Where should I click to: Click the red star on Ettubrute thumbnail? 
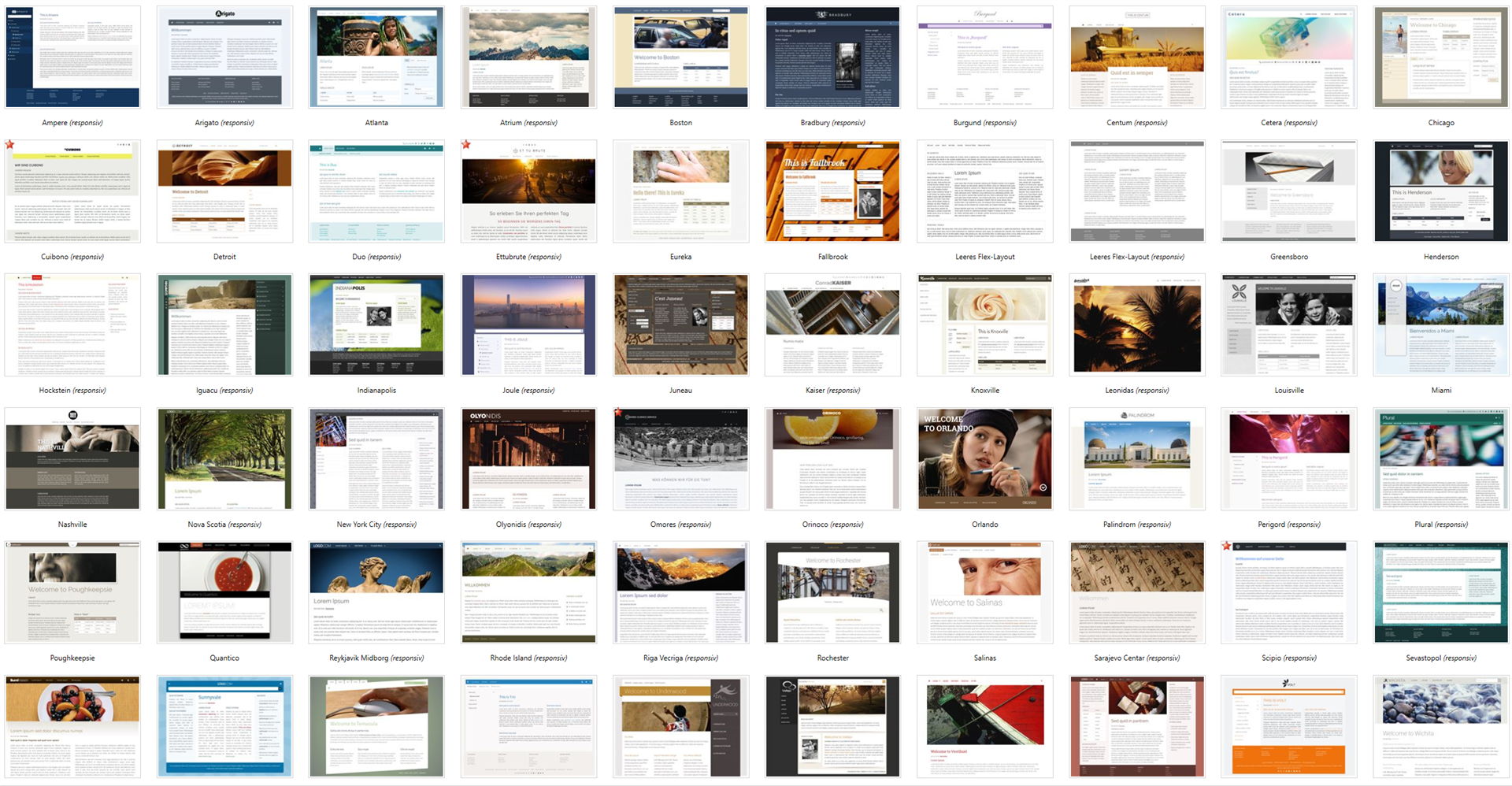(x=466, y=145)
